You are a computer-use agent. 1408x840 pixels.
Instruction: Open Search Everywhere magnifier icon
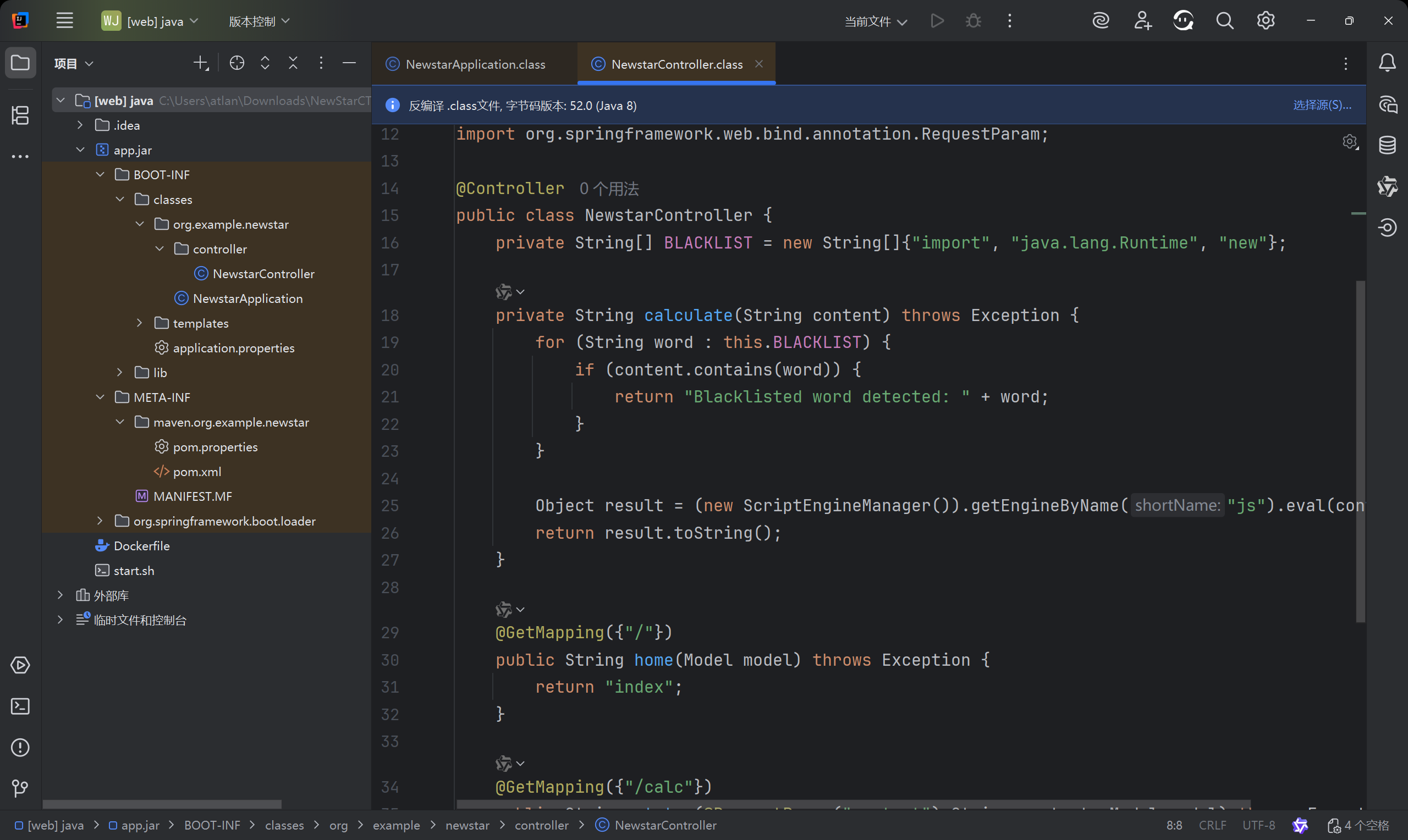pos(1224,21)
